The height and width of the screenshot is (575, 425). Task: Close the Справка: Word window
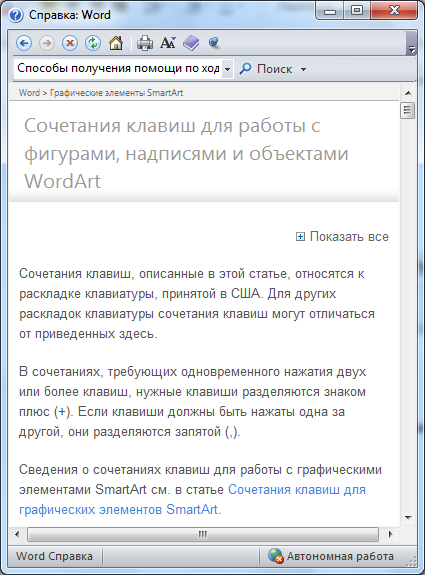(394, 10)
